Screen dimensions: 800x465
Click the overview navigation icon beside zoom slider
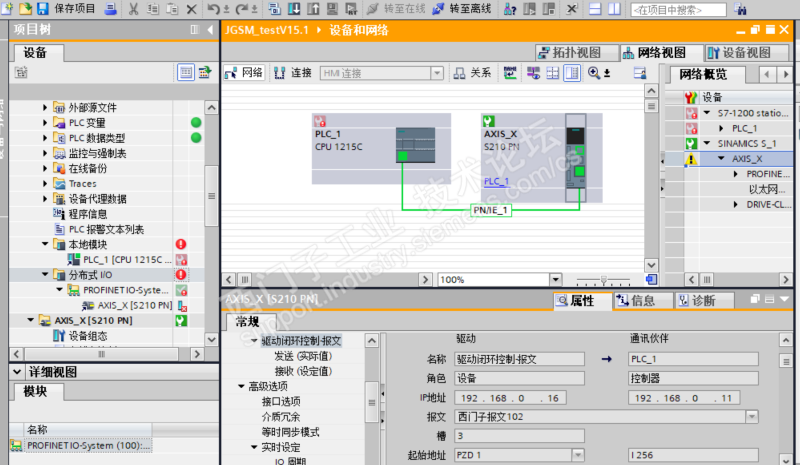pos(651,279)
